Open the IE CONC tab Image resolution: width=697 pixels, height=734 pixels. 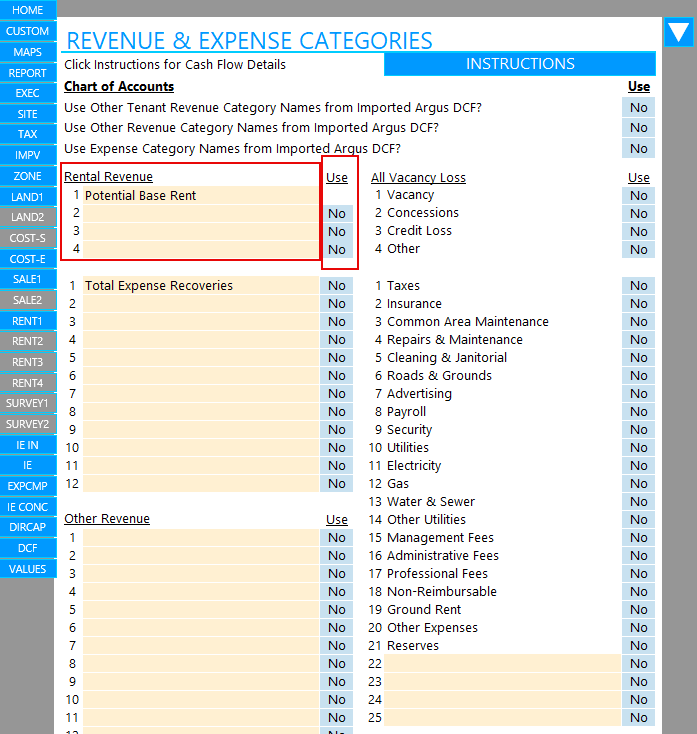pos(28,507)
